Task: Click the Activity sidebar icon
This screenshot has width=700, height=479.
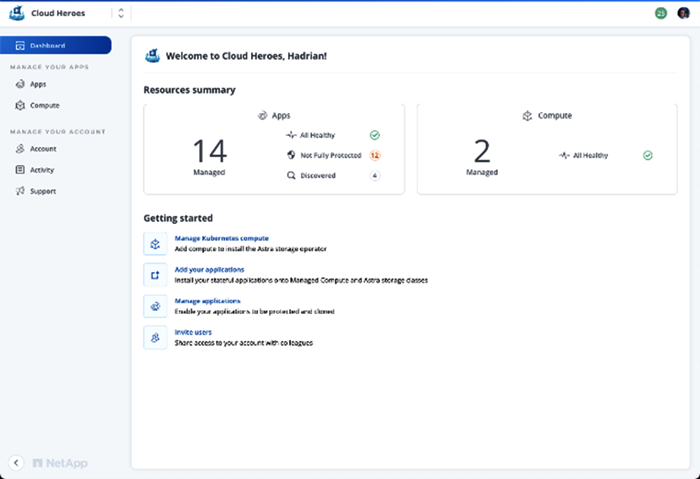Action: 20,170
